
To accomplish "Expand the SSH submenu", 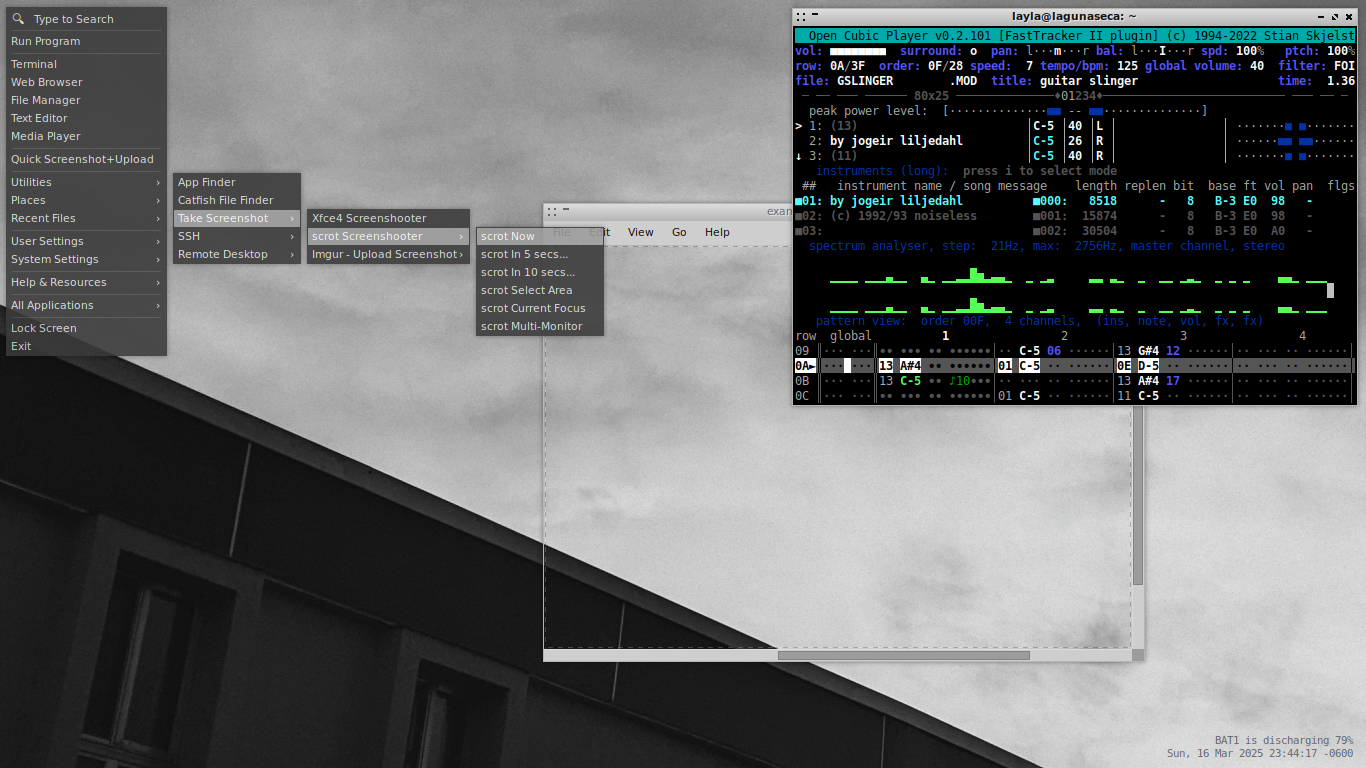I will coord(237,236).
